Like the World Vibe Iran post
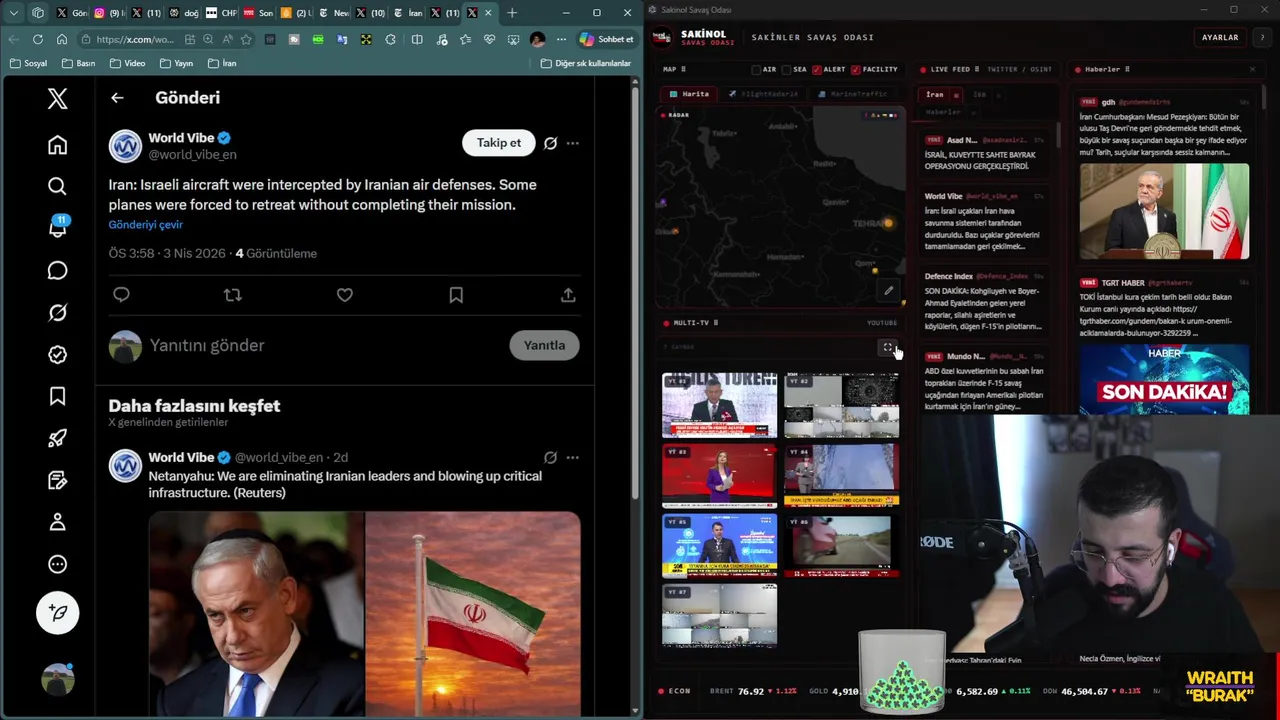The height and width of the screenshot is (720, 1280). coord(345,295)
